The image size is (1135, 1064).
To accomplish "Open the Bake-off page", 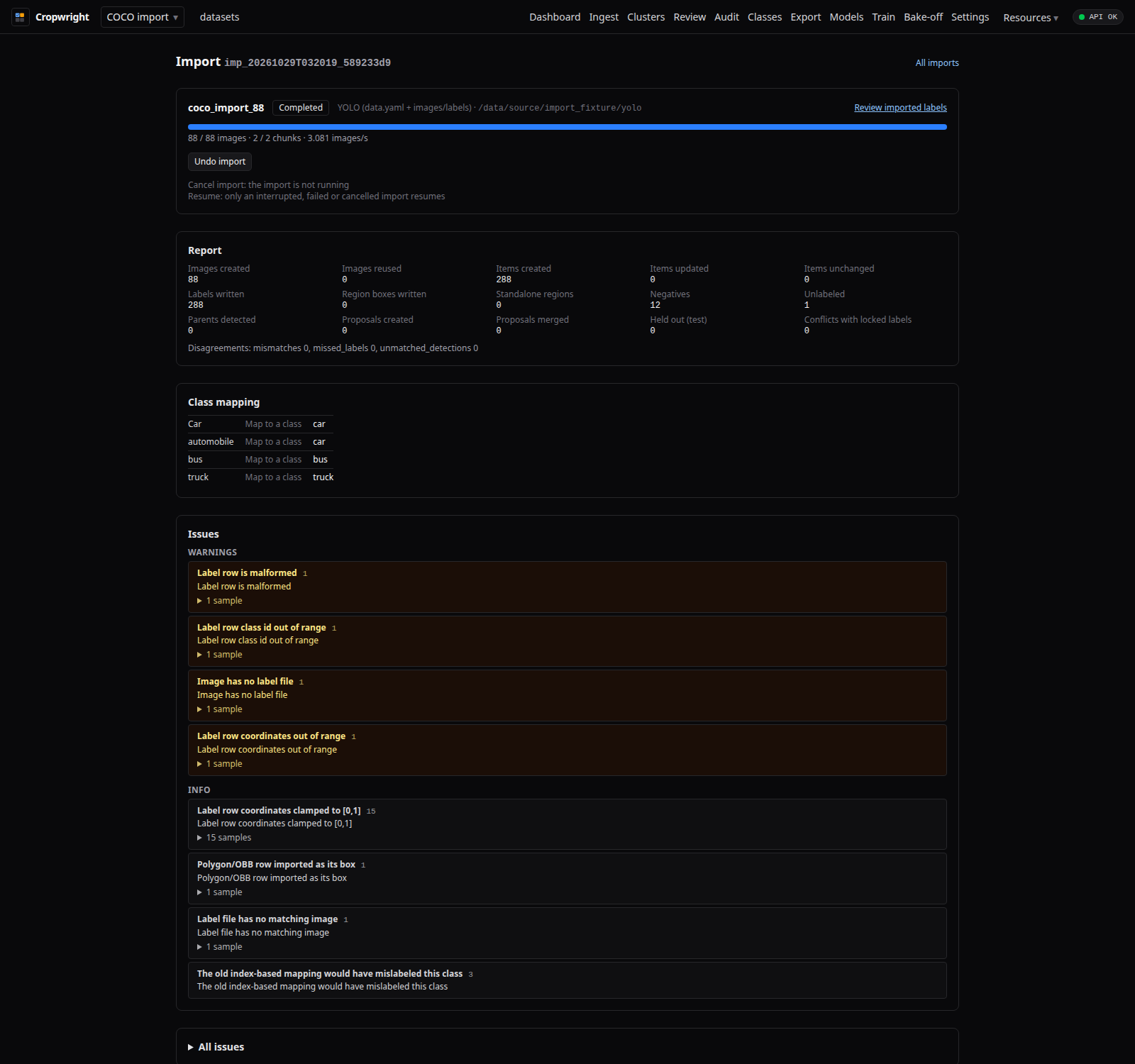I will 923,17.
